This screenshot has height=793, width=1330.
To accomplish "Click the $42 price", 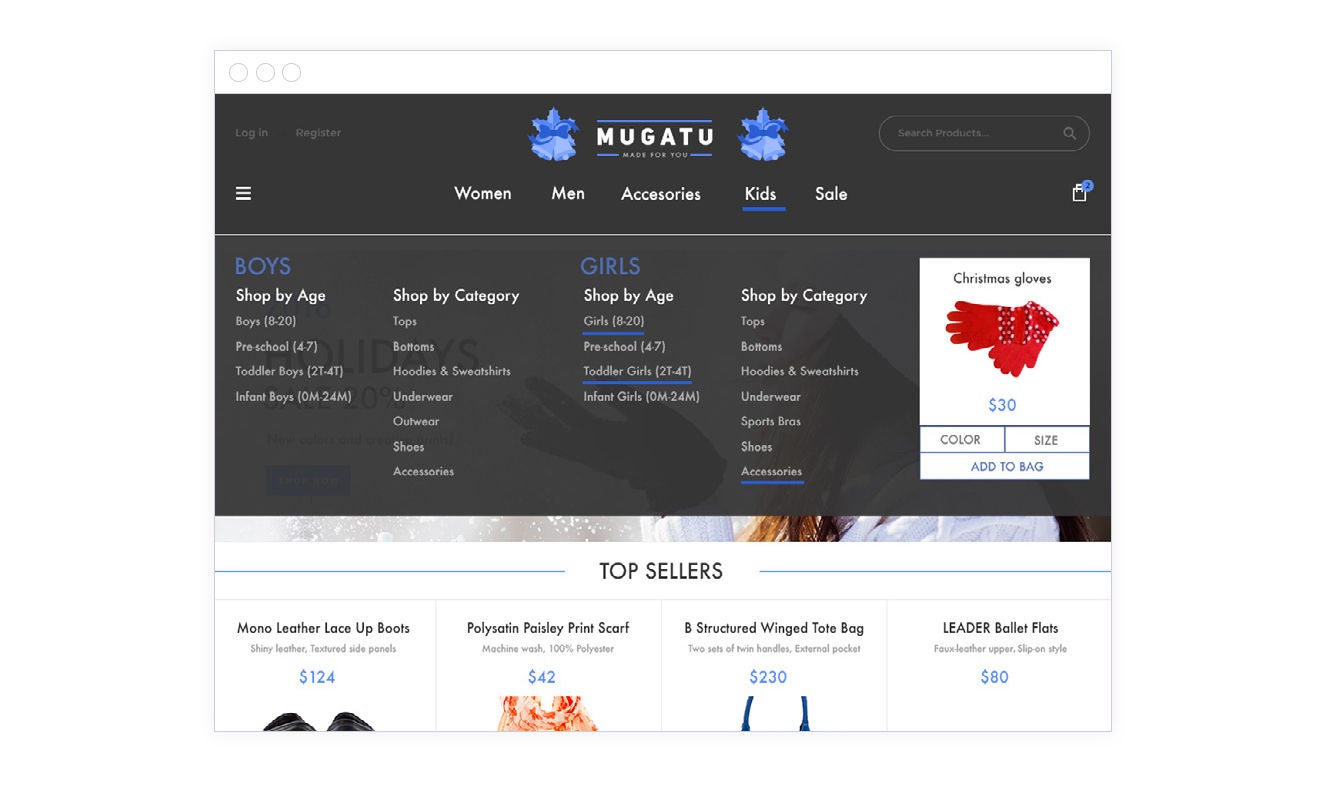I will coord(542,677).
